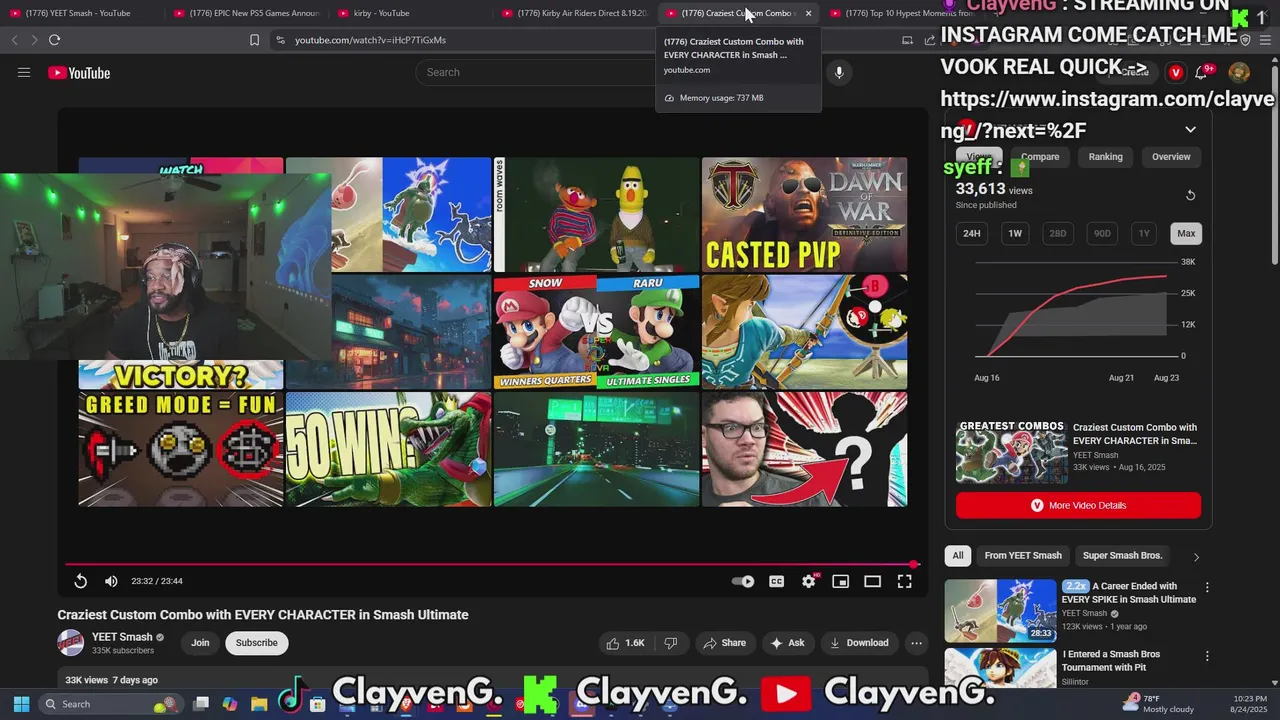This screenshot has height=720, width=1280.
Task: Bookmark this page using the address bar icon
Action: pyautogui.click(x=254, y=40)
